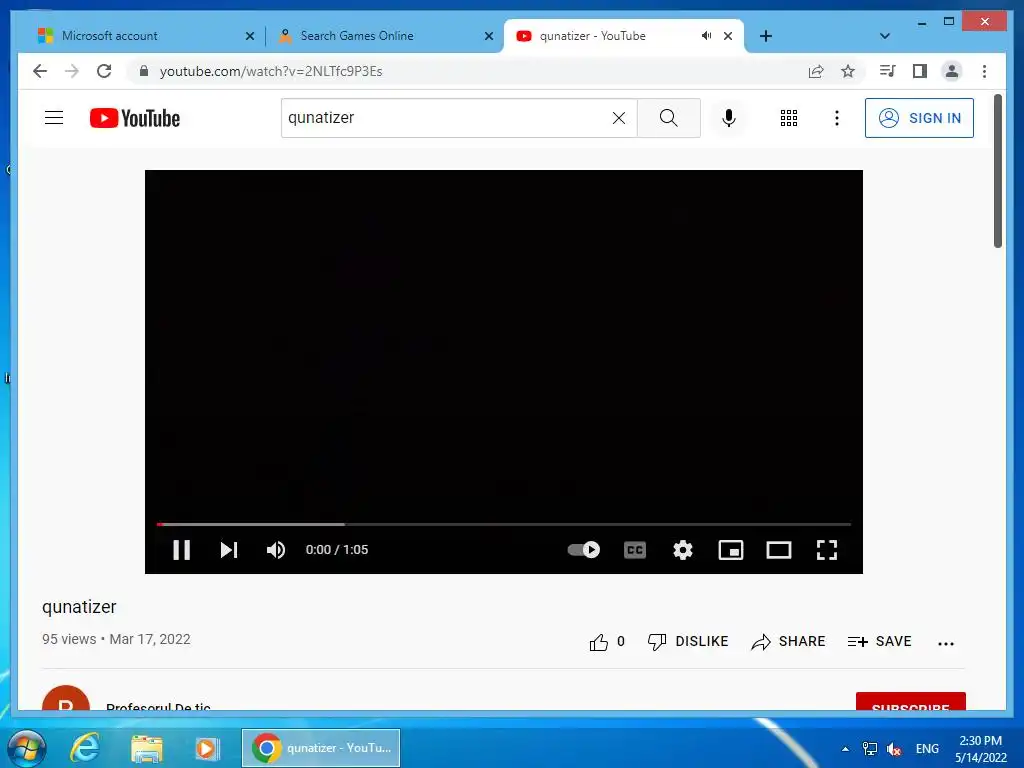Open Windows Media Player from taskbar
Viewport: 1024px width, 768px height.
207,748
